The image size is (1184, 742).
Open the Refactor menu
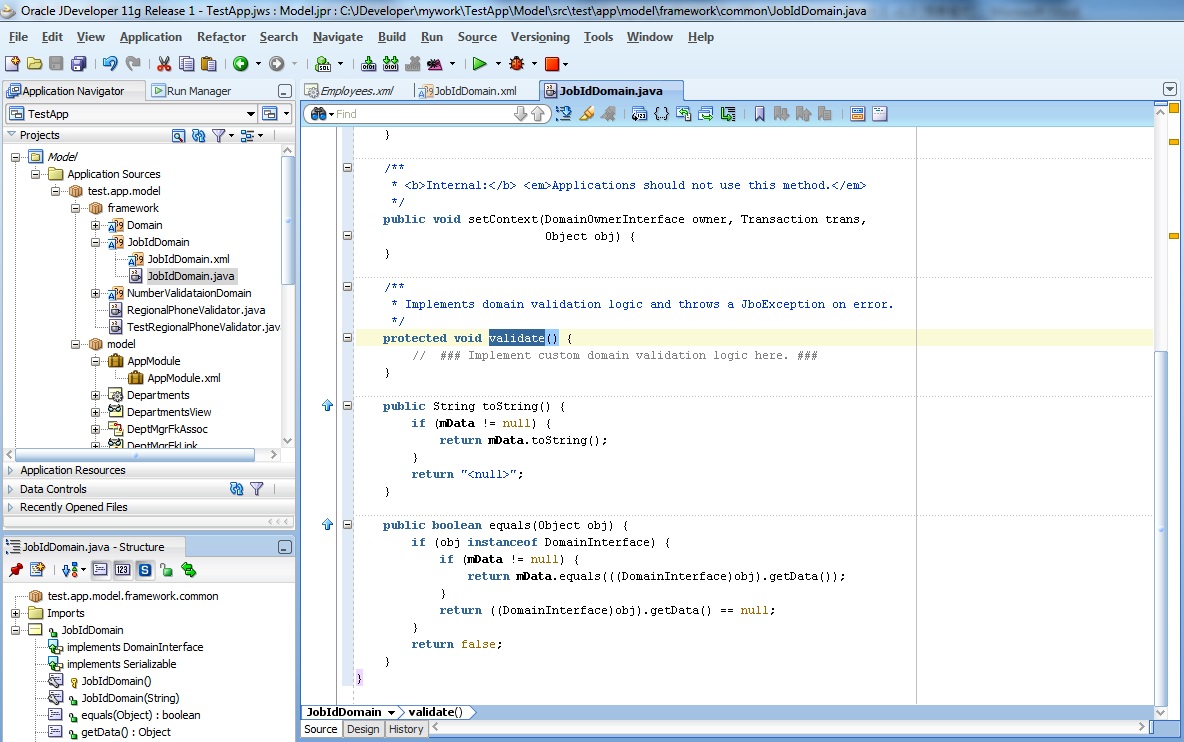[x=221, y=37]
